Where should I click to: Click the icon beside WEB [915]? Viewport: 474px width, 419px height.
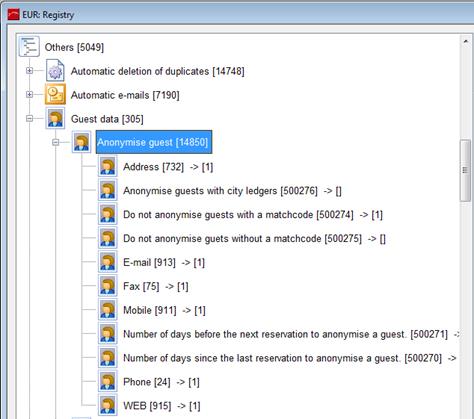108,406
